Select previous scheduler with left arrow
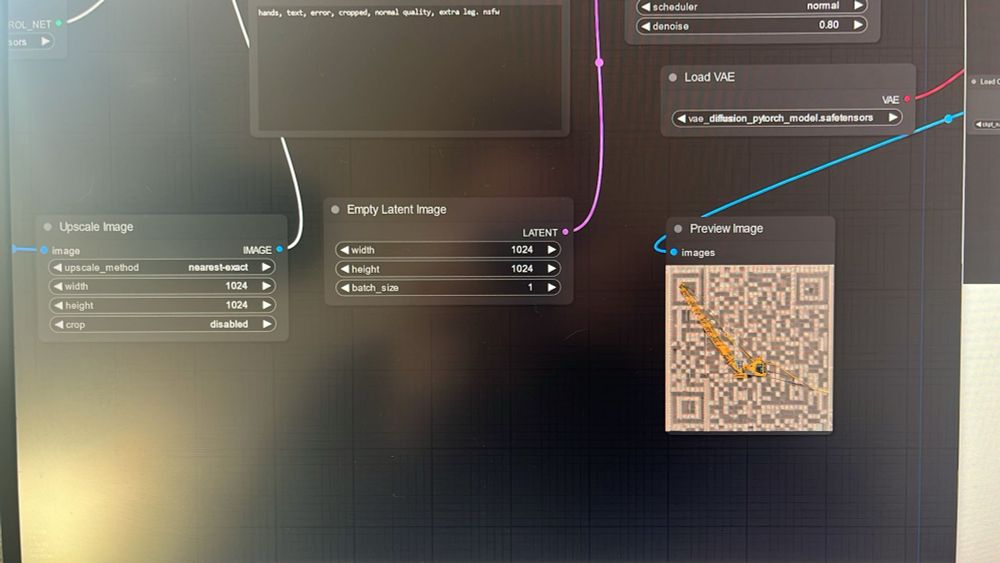The width and height of the screenshot is (1000, 563). [x=645, y=7]
